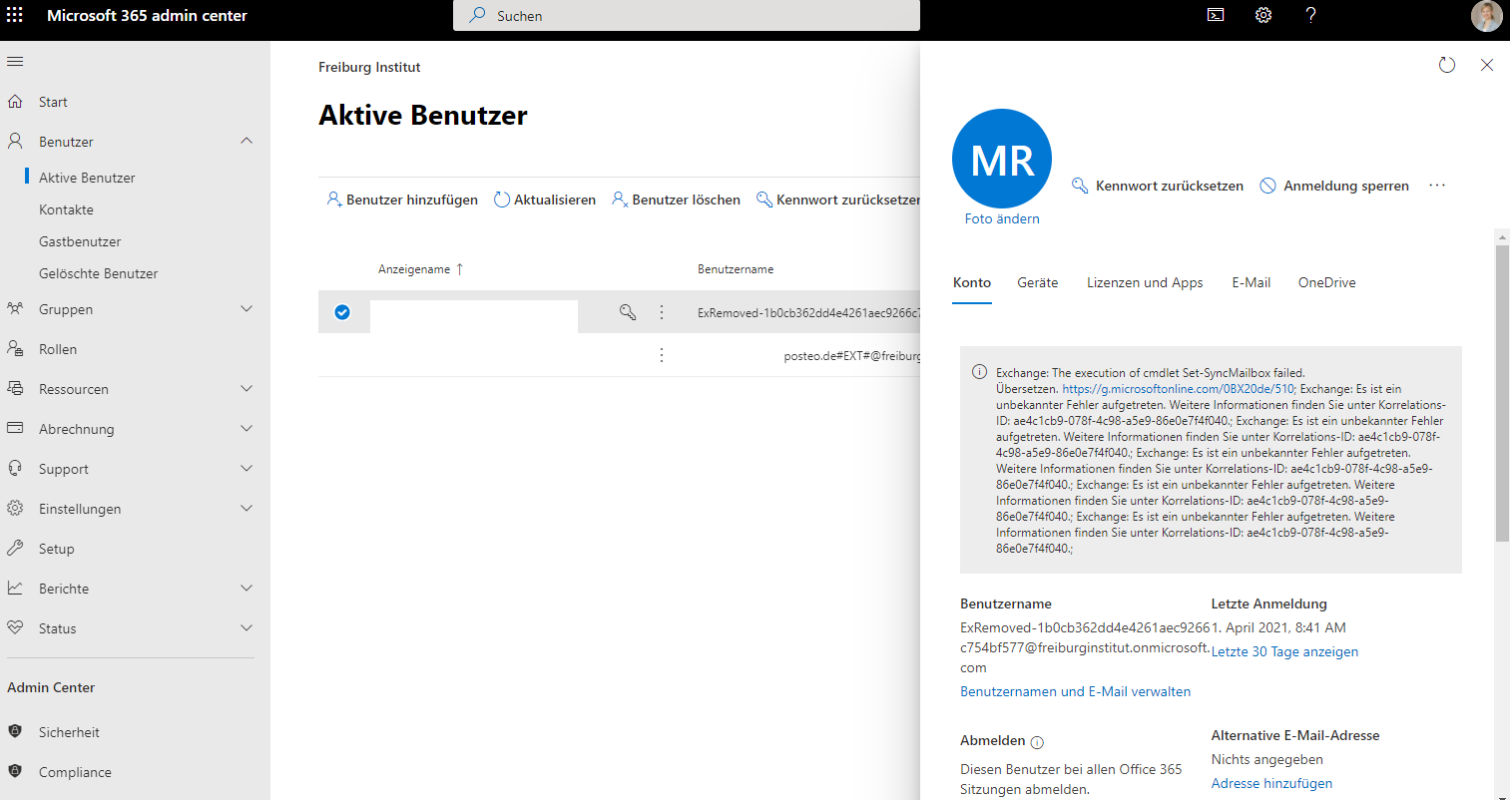Expand the Status chevron

247,628
